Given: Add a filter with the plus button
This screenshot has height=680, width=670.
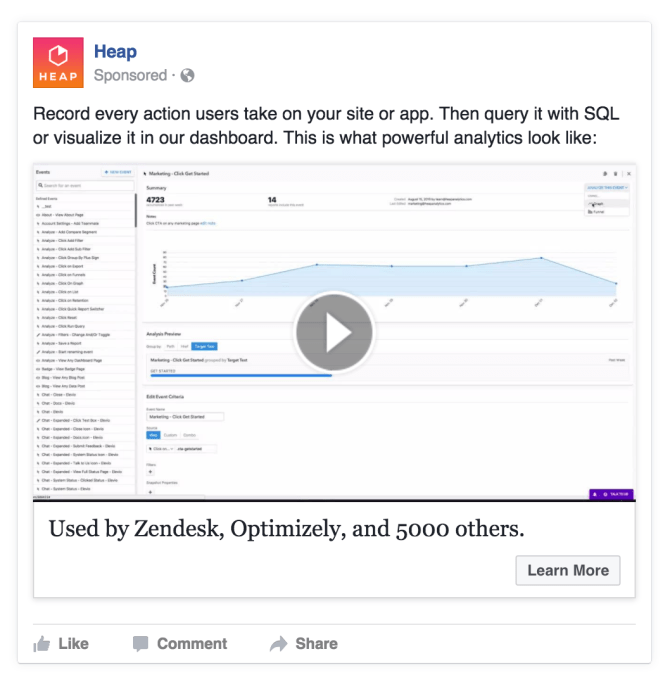Looking at the screenshot, I should click(x=151, y=471).
